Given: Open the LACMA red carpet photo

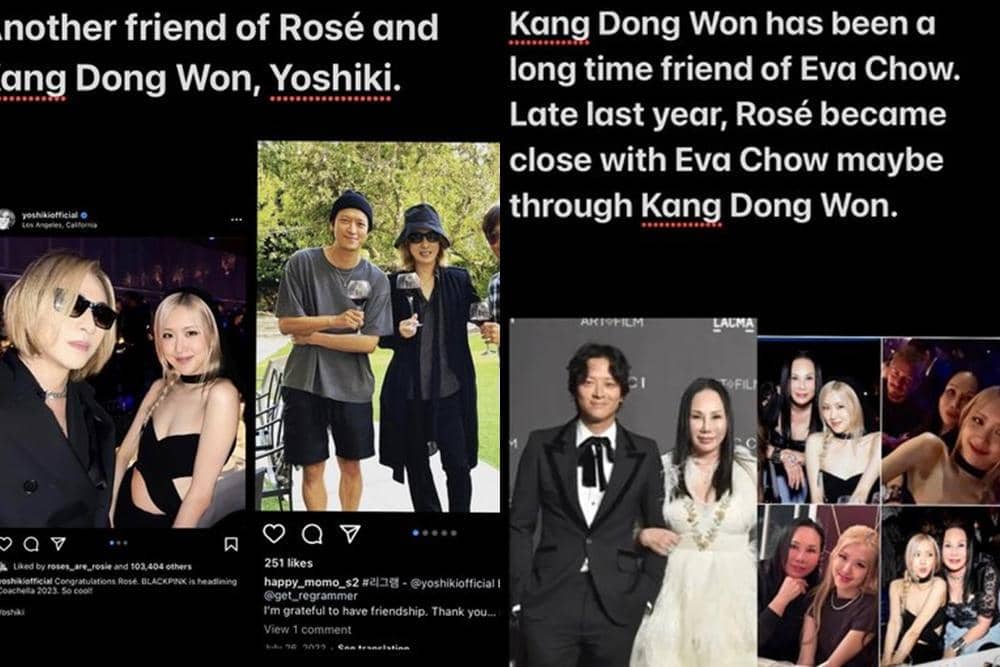Looking at the screenshot, I should tap(633, 492).
